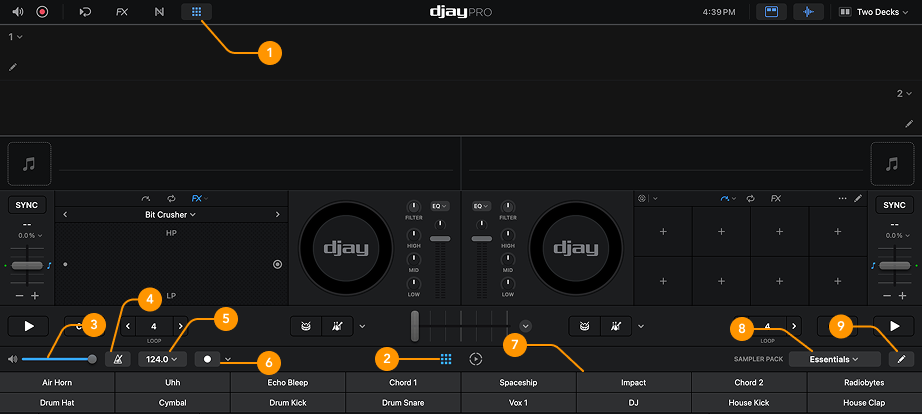The height and width of the screenshot is (414, 922).
Task: Halve left deck loop length with left arrow
Action: tap(129, 326)
